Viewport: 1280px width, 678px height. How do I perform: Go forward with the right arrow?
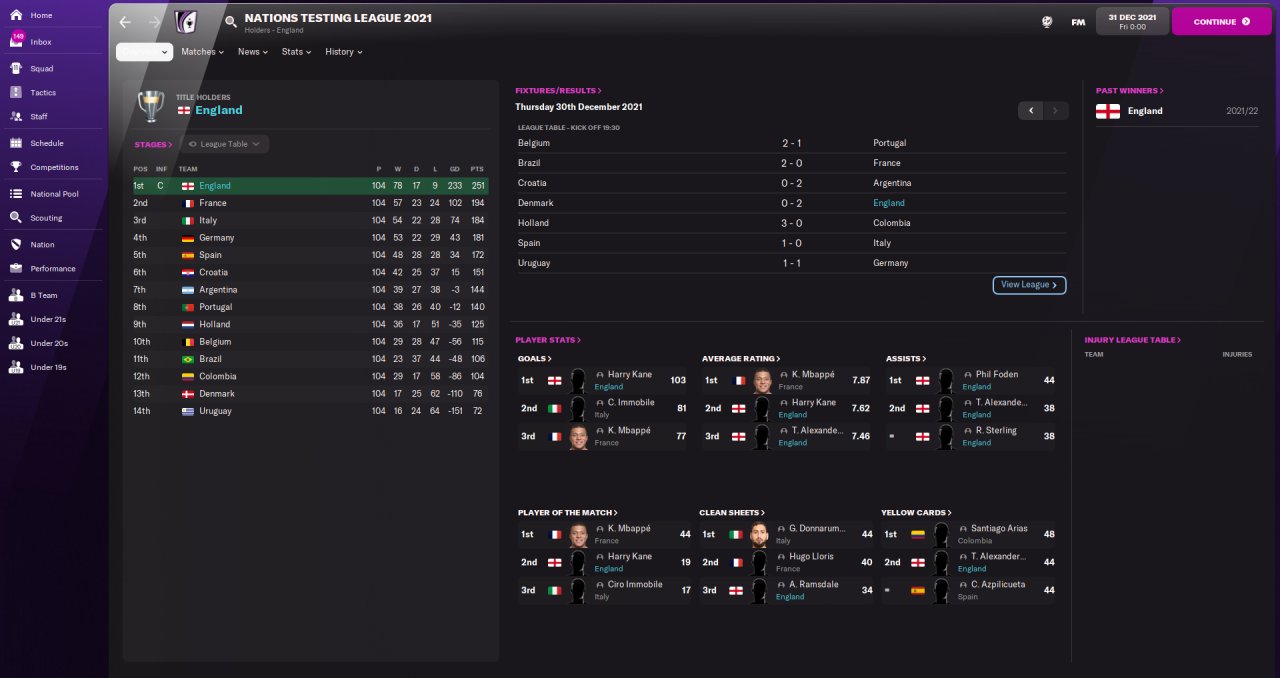click(x=154, y=21)
